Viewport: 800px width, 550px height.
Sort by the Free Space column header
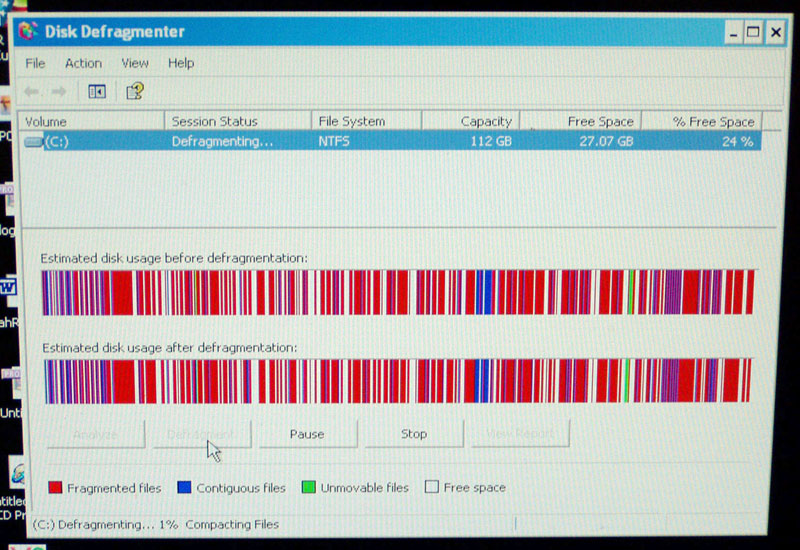click(581, 121)
